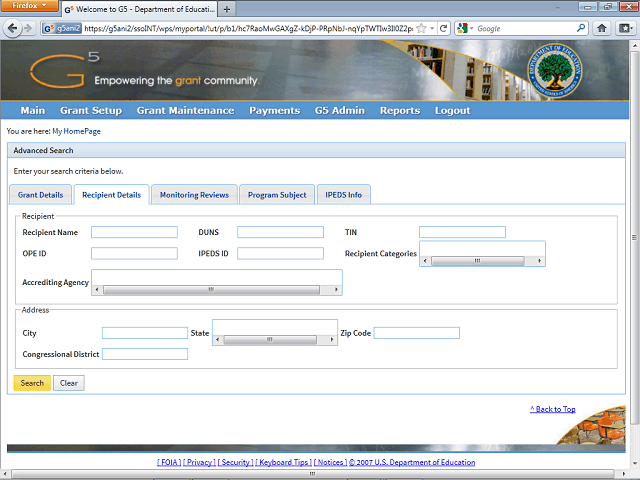Open the Keyboard Tips footer link
640x480 pixels.
(x=284, y=462)
